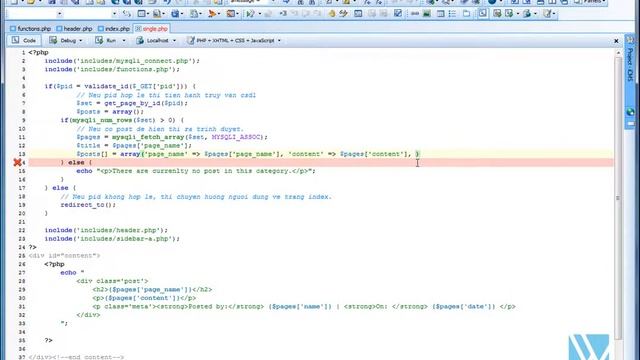Click the <div id="content"> line
The width and height of the screenshot is (640, 360).
[64, 256]
